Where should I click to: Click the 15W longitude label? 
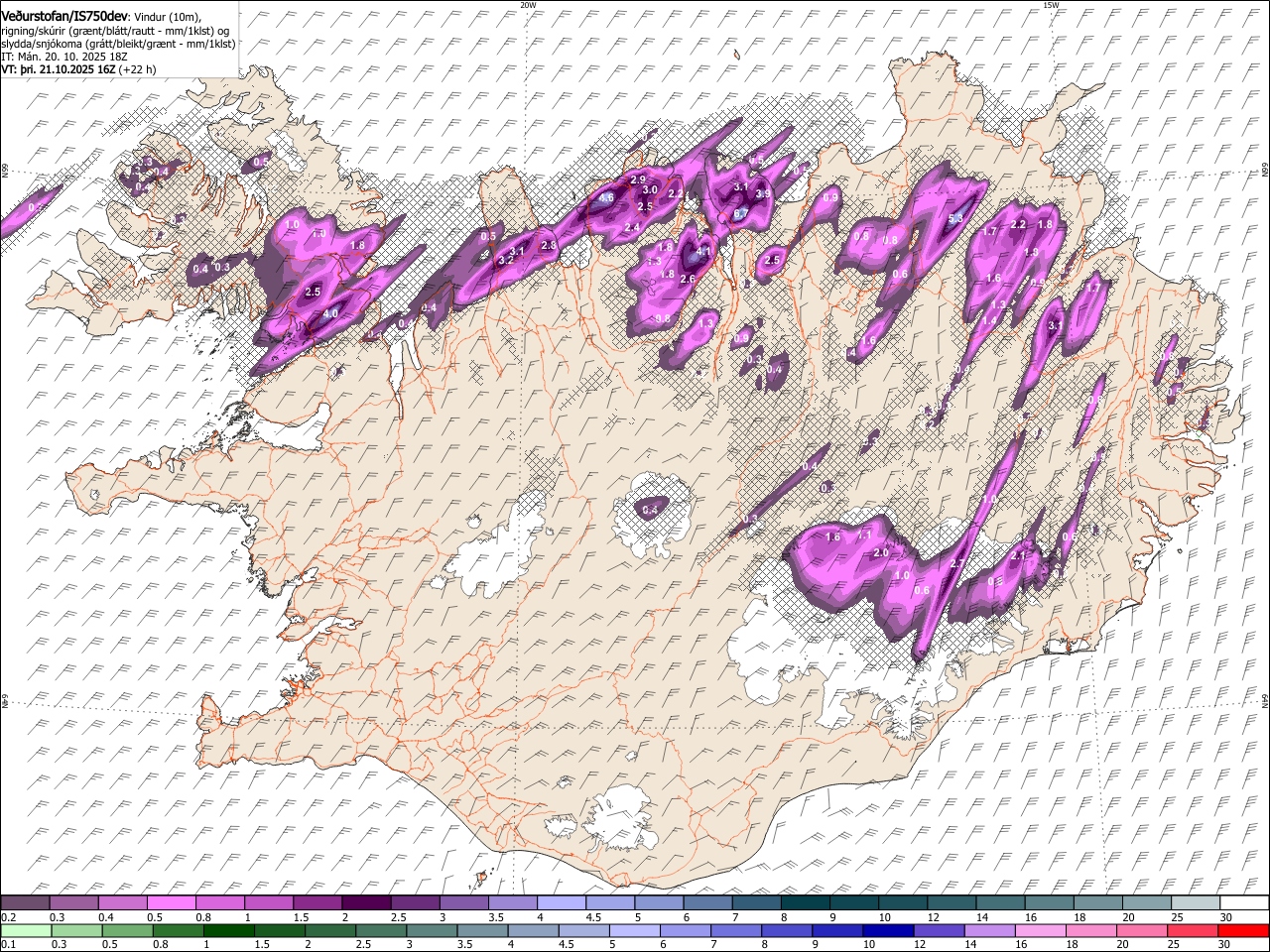[x=1050, y=5]
